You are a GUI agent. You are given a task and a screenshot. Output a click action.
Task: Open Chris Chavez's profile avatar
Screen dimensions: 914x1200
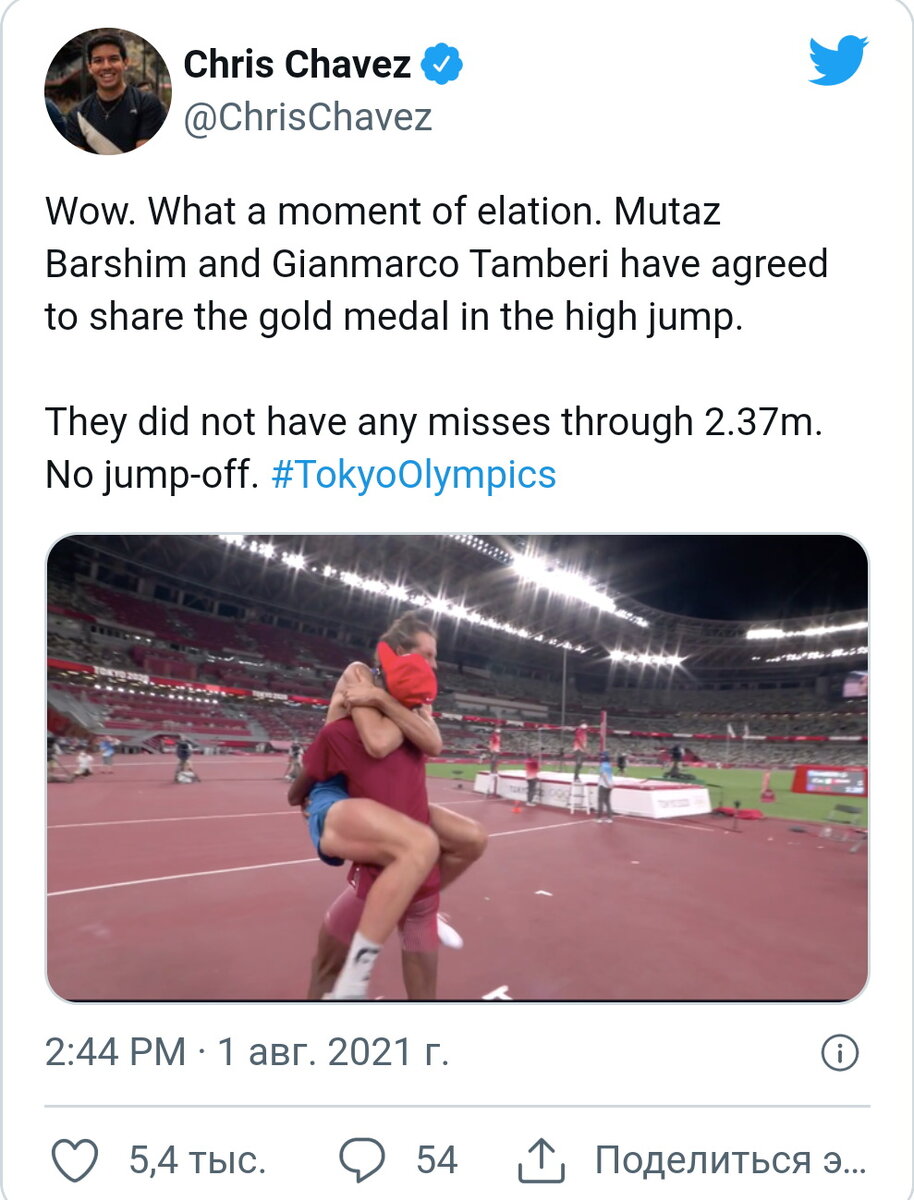tap(107, 91)
